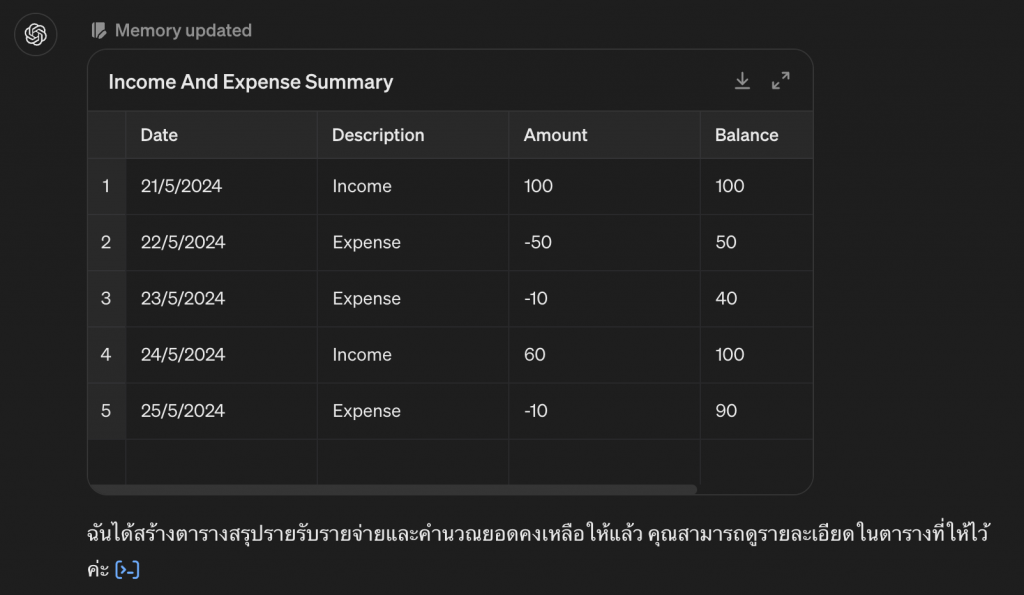Select the Description column header
This screenshot has height=595, width=1024.
pos(413,135)
